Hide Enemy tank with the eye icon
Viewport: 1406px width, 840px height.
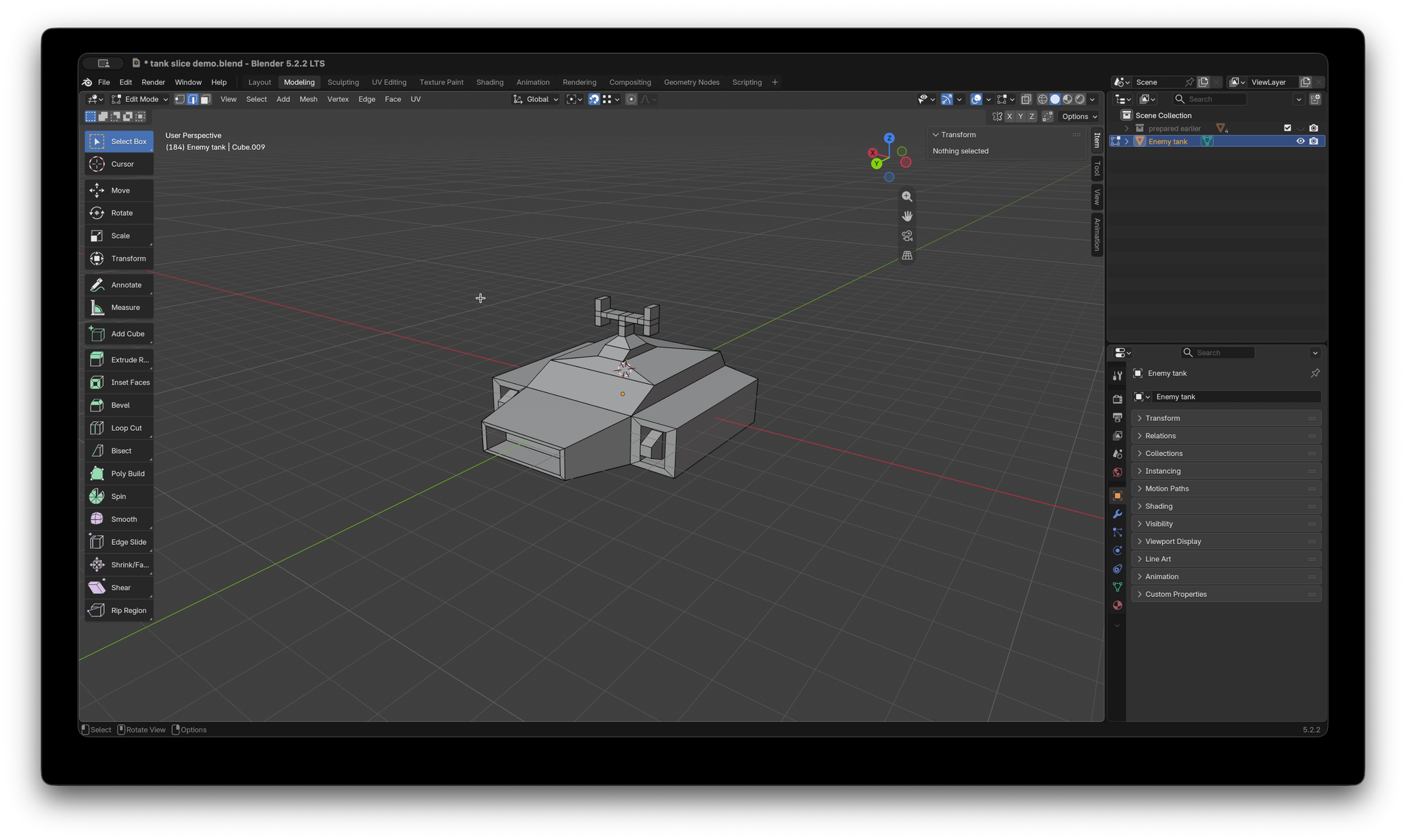(x=1301, y=141)
